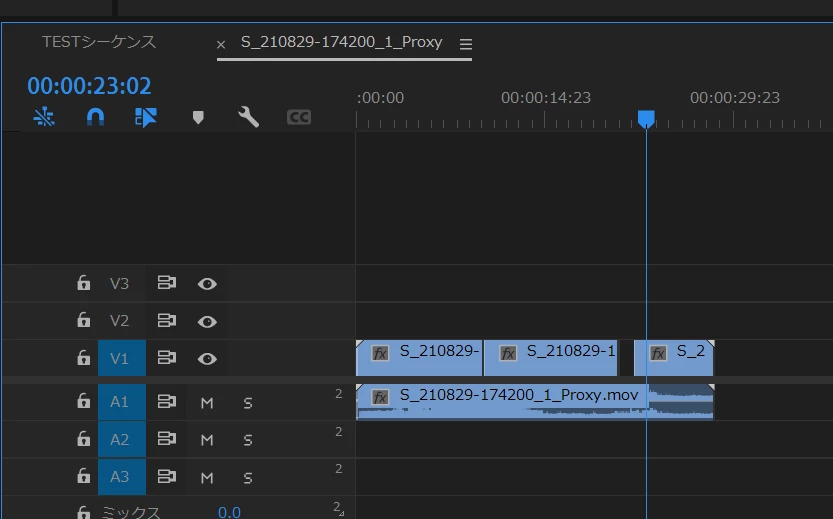Click channel count 2 on ミックス track

(x=338, y=508)
